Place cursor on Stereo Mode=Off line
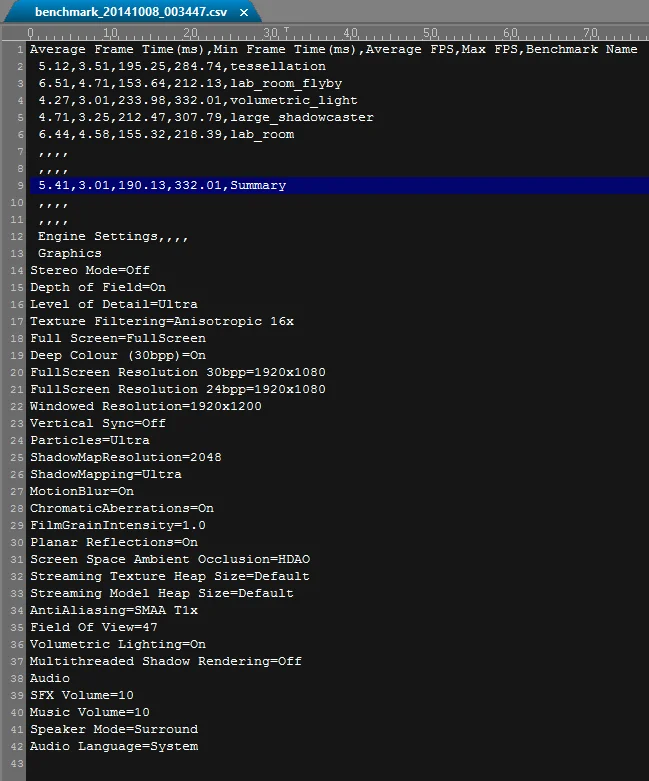The width and height of the screenshot is (649, 781). pyautogui.click(x=90, y=270)
